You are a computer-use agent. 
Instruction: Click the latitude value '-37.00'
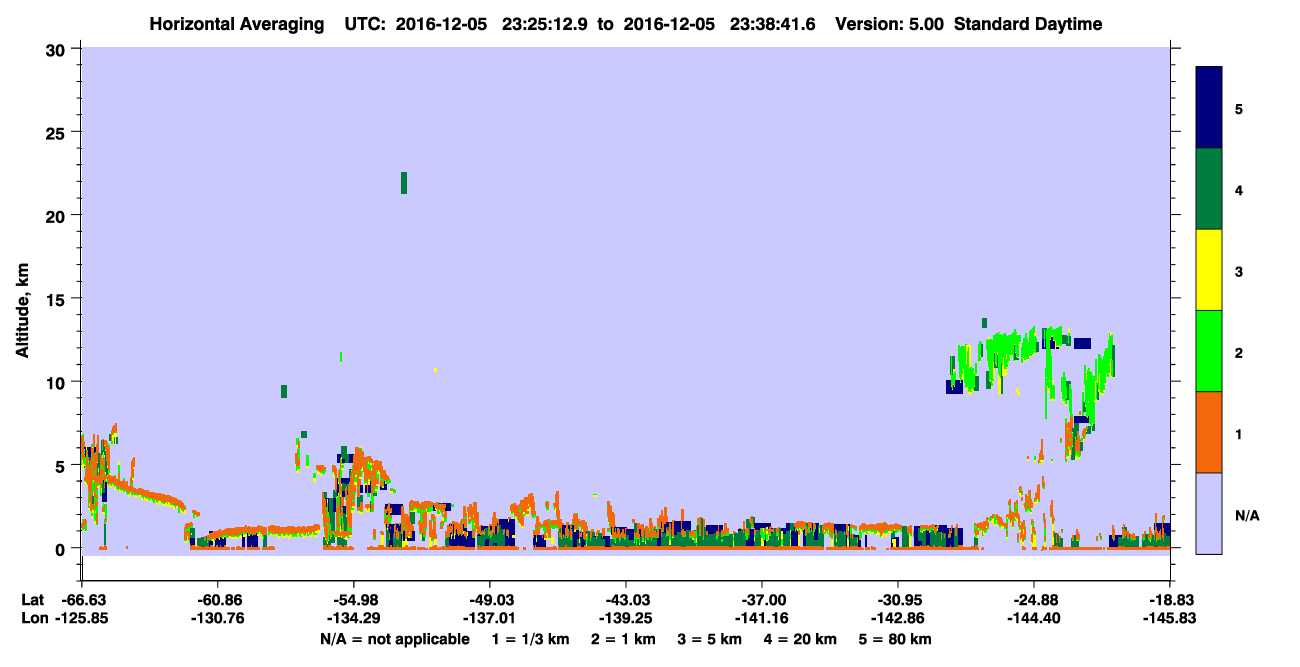pyautogui.click(x=762, y=600)
